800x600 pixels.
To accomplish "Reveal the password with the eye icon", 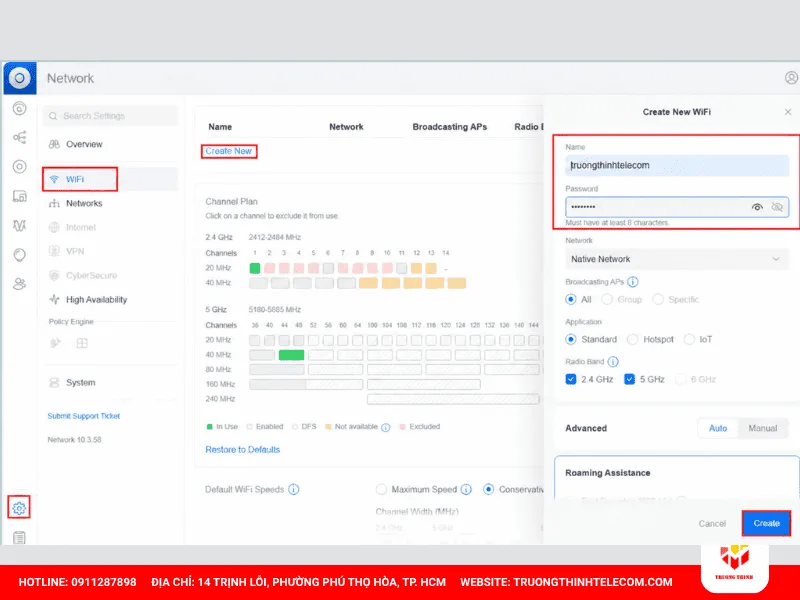I will point(757,207).
